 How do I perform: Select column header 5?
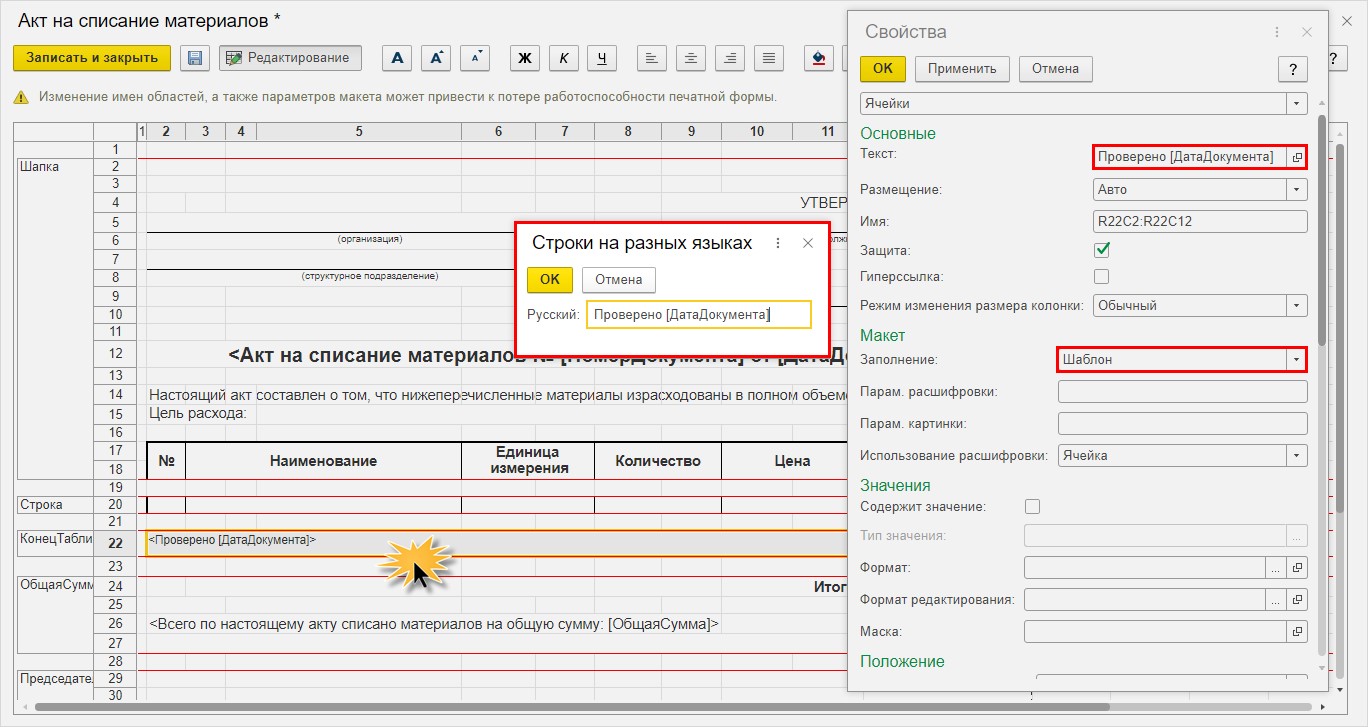(358, 131)
